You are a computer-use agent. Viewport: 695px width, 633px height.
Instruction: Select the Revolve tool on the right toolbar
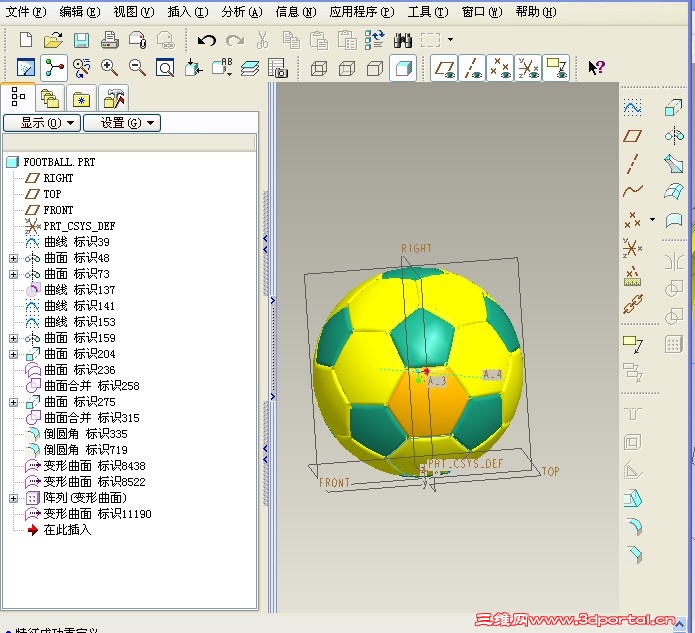[x=674, y=135]
